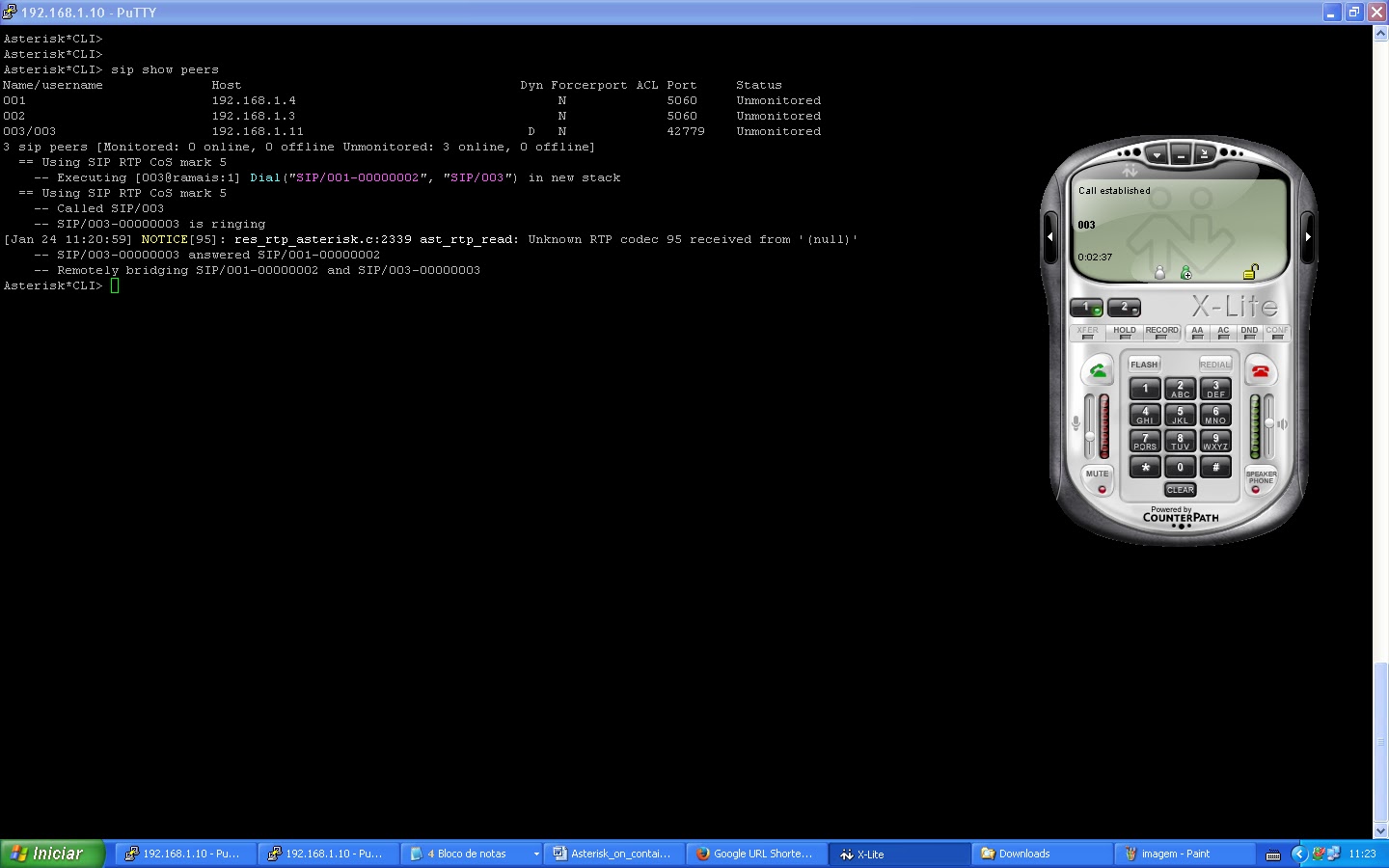The width and height of the screenshot is (1389, 868).
Task: Click the PuTTY vertical scrollbar thumb
Action: [1380, 742]
